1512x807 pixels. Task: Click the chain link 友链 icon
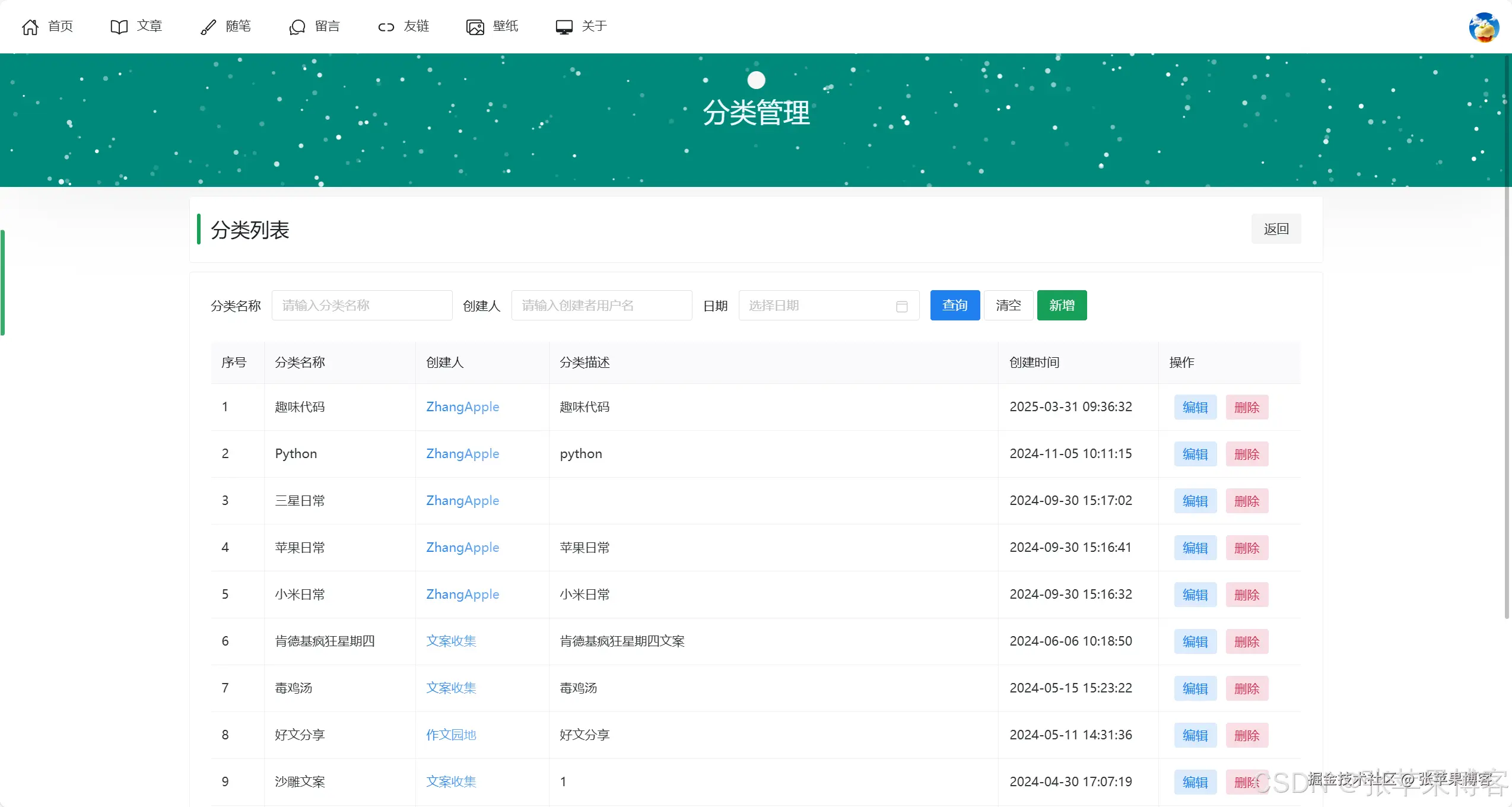[386, 27]
